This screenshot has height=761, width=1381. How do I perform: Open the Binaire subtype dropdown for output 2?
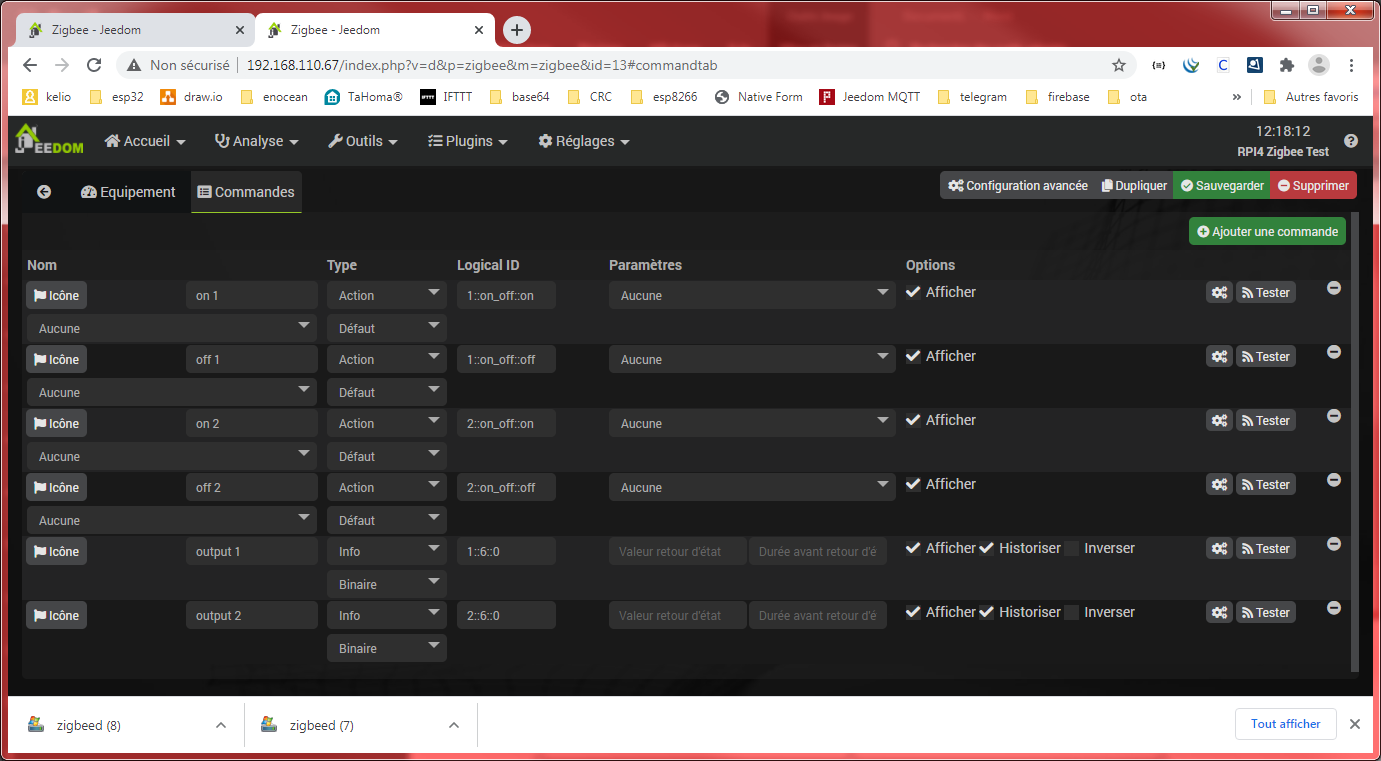click(387, 648)
